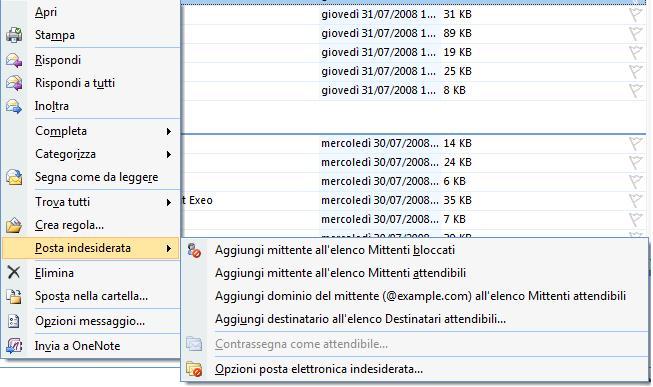Click the junk mail options folder icon

(194, 369)
